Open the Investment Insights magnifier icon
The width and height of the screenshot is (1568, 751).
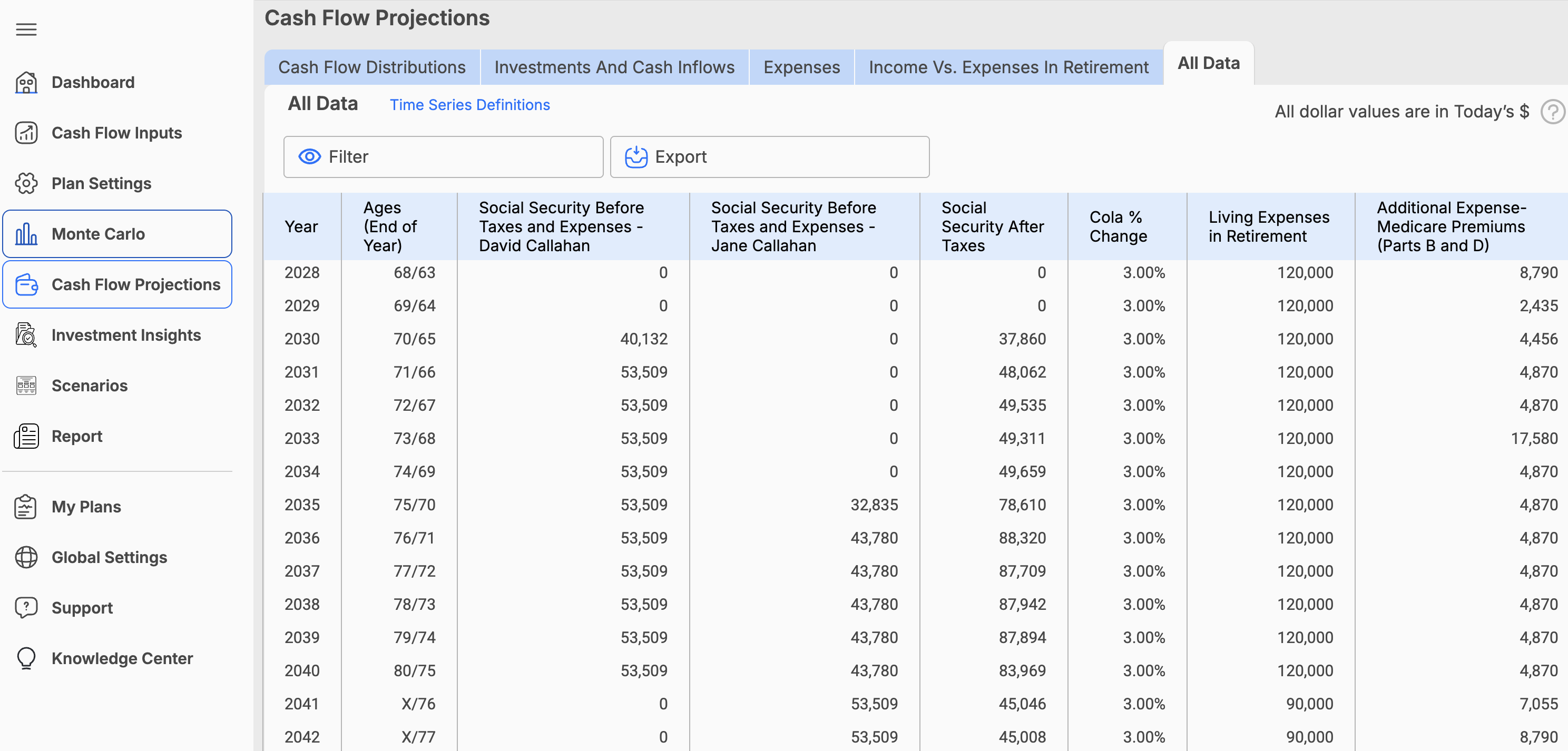point(26,335)
